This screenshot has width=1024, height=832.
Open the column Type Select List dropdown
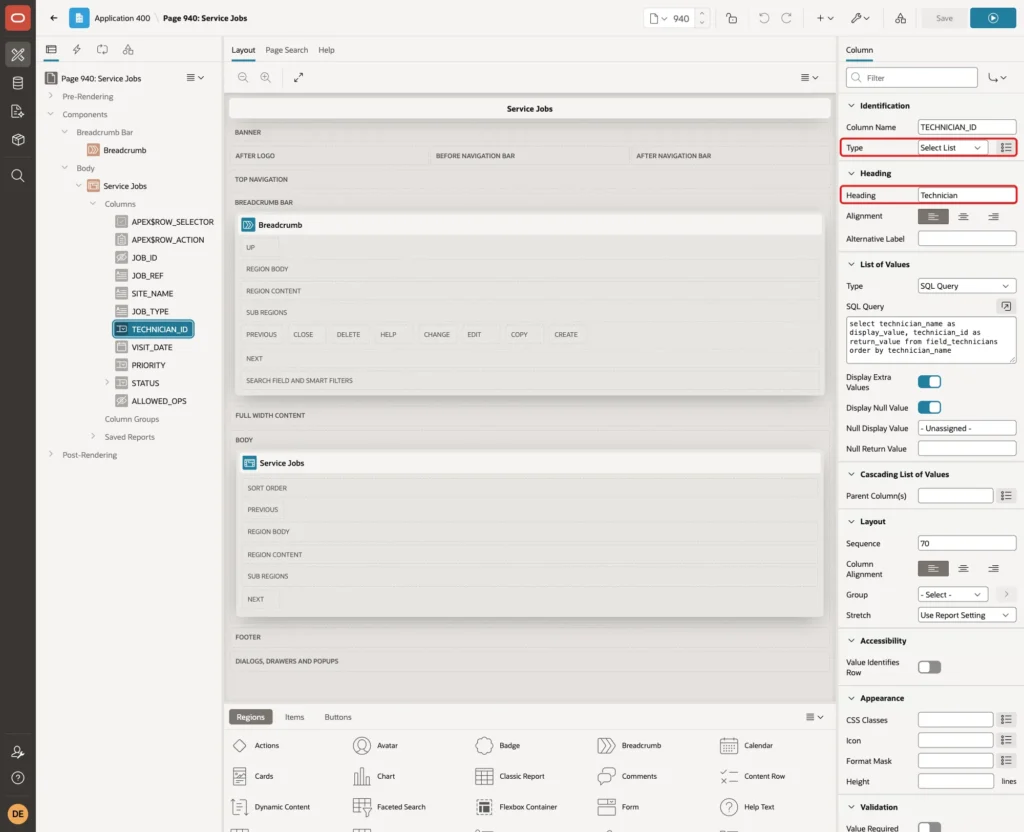click(x=952, y=148)
